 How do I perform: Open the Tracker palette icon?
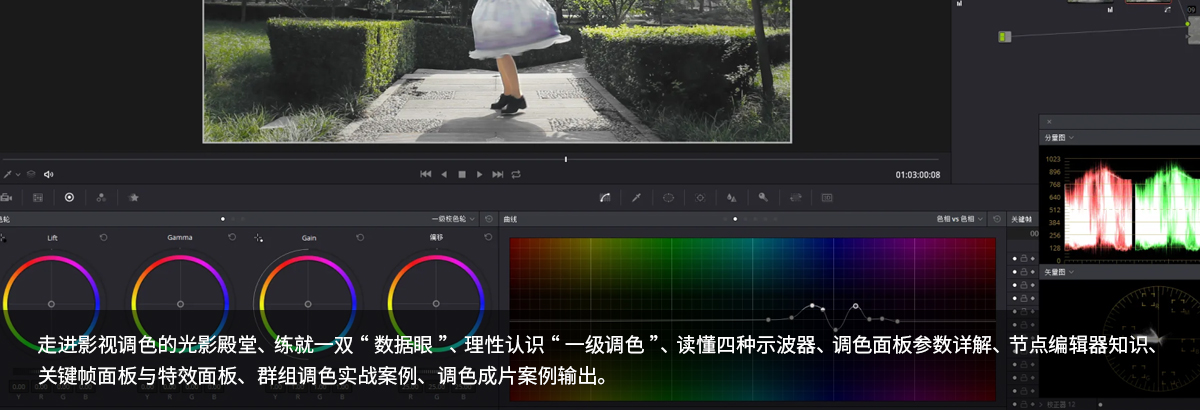(x=700, y=198)
